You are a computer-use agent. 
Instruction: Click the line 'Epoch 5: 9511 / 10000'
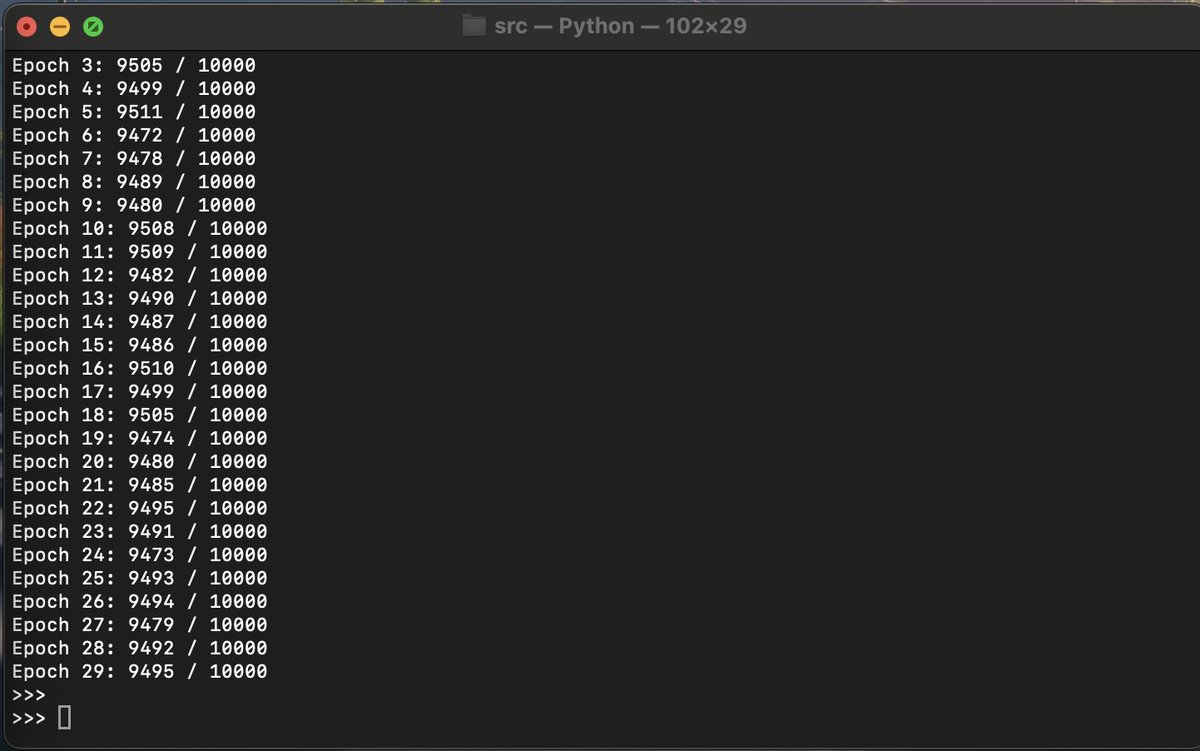pyautogui.click(x=134, y=112)
